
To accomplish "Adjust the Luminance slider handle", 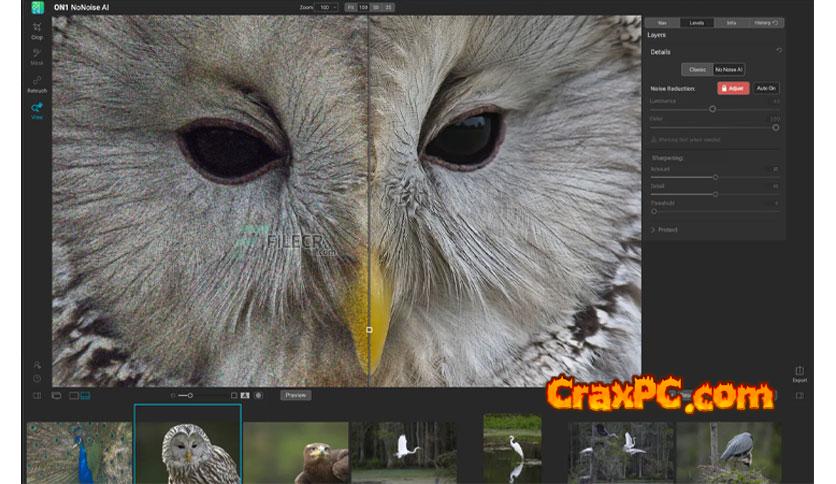I will (x=712, y=108).
